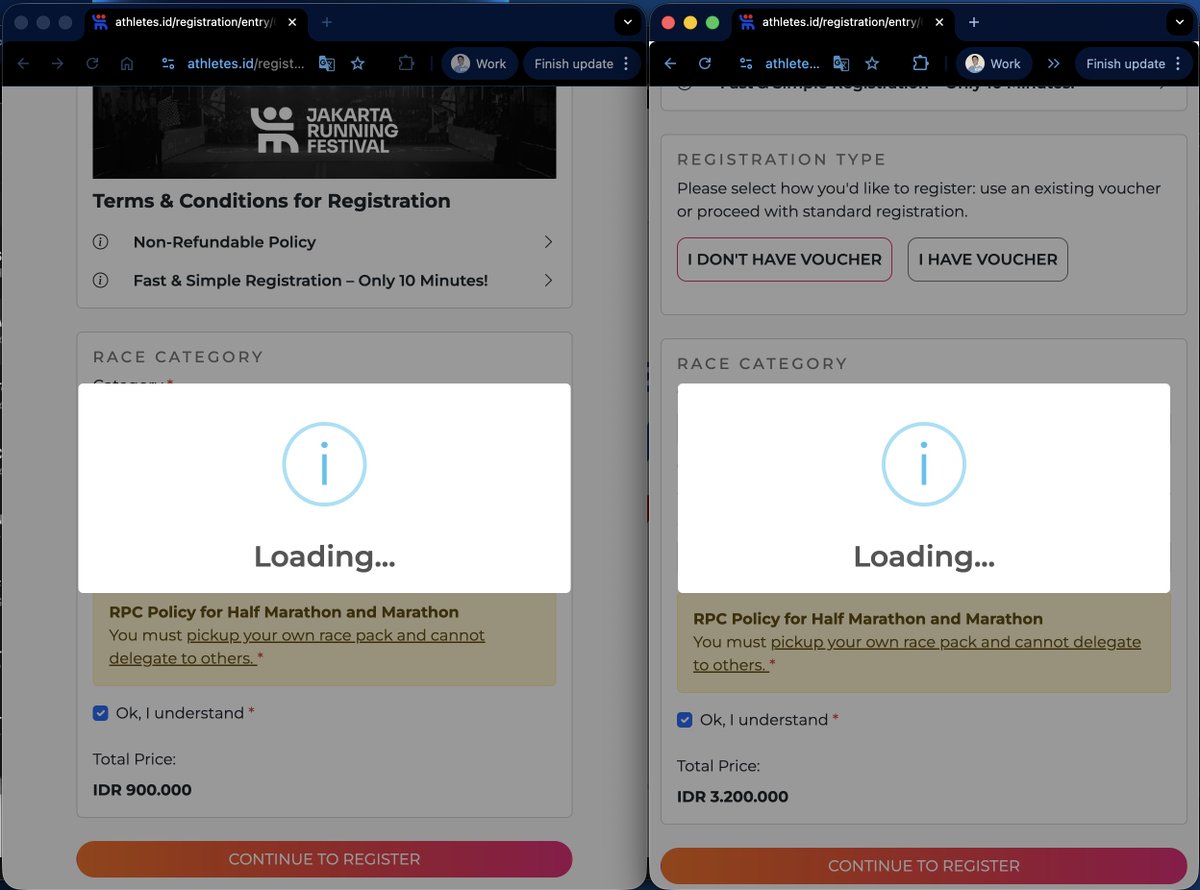This screenshot has height=890, width=1200.
Task: Click Finish update menu dots in right window
Action: point(1178,63)
